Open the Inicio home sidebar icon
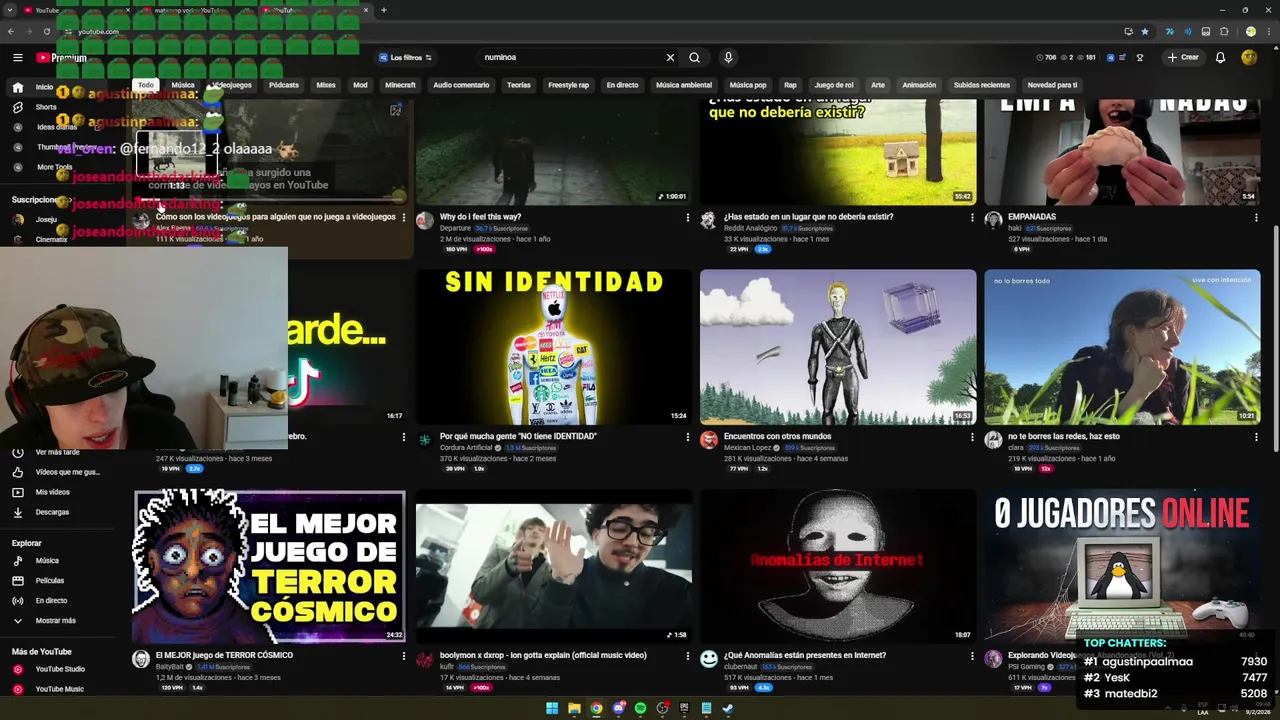The image size is (1280, 720). coord(17,87)
